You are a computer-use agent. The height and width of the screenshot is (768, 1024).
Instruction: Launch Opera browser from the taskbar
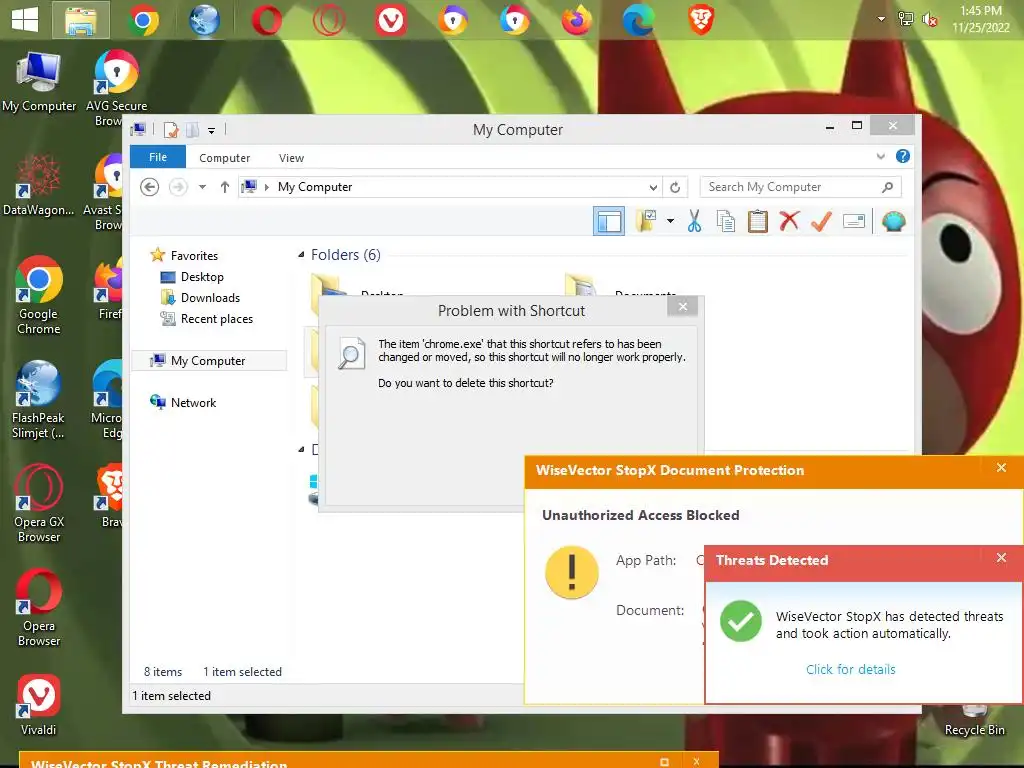(x=267, y=20)
